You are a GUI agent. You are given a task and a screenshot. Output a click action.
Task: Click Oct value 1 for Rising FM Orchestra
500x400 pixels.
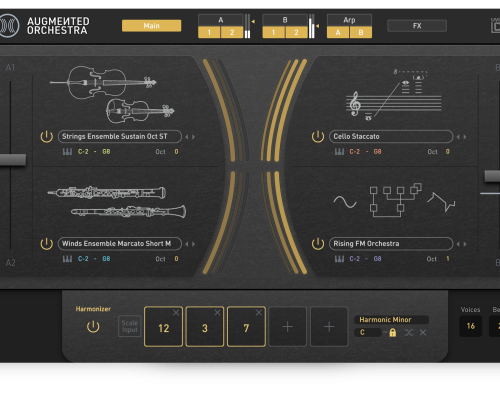click(x=448, y=259)
